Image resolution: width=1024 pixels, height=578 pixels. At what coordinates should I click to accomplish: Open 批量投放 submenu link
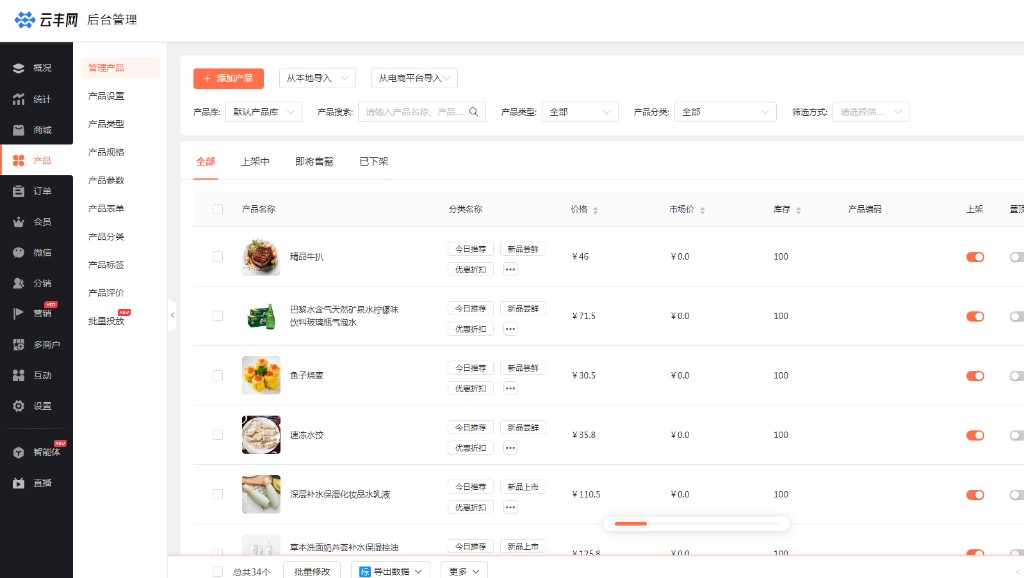pyautogui.click(x=106, y=321)
